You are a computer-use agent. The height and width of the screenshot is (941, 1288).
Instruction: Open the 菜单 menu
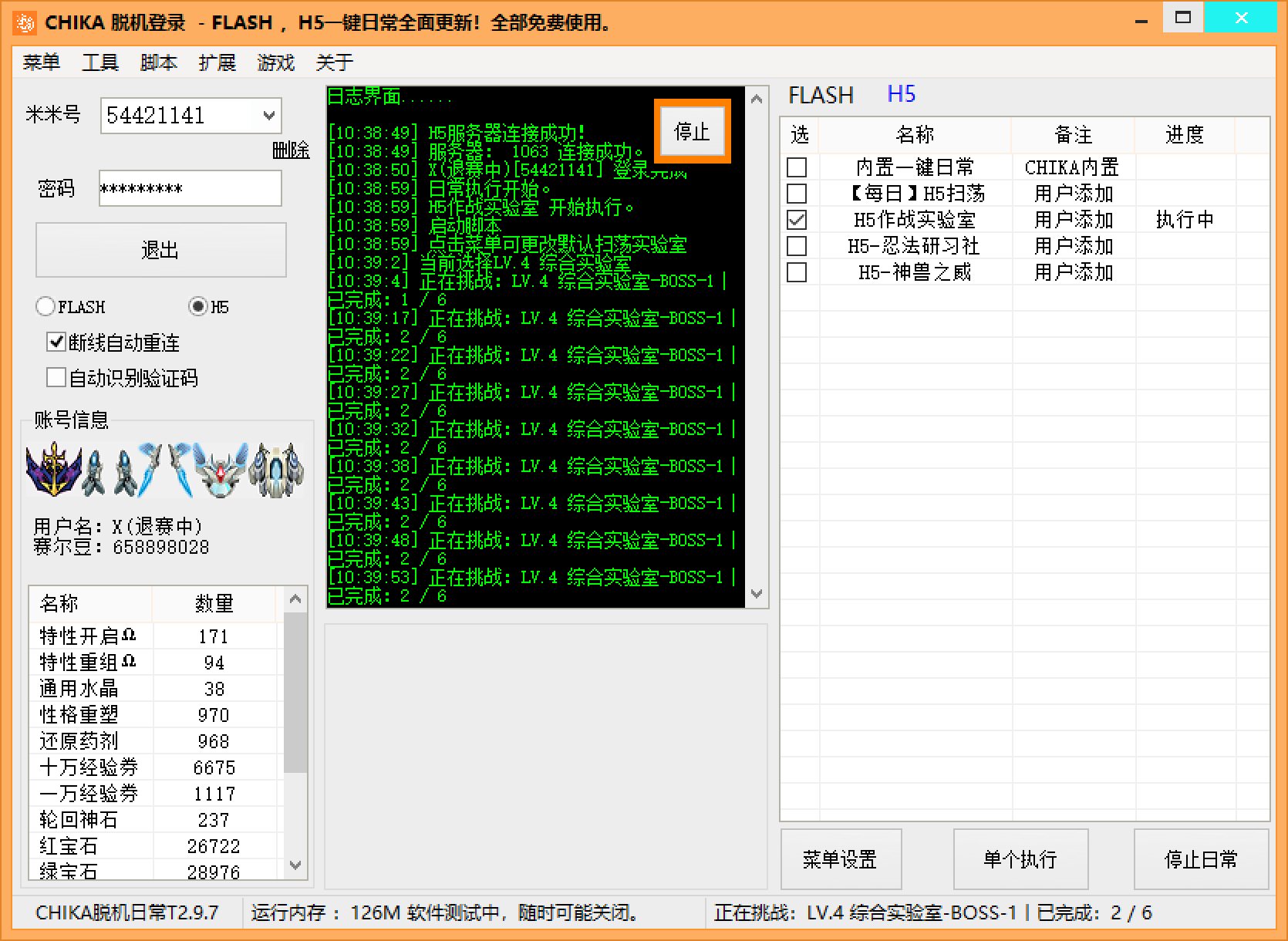(x=42, y=62)
